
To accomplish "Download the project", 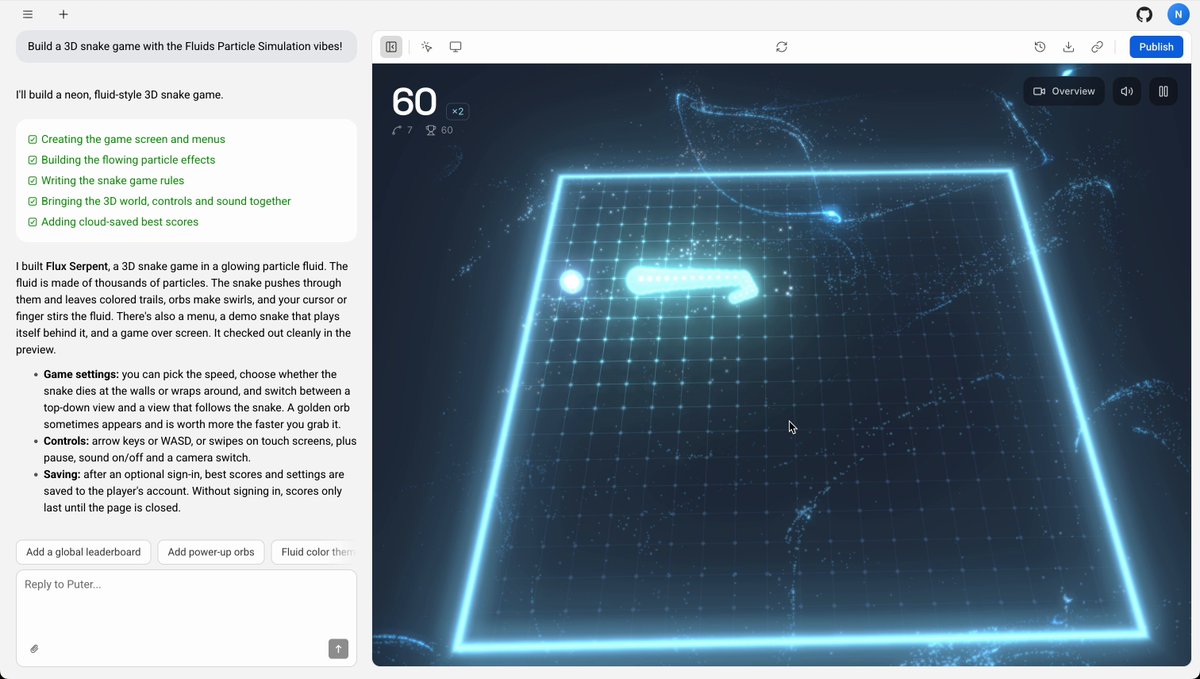I will click(1068, 47).
